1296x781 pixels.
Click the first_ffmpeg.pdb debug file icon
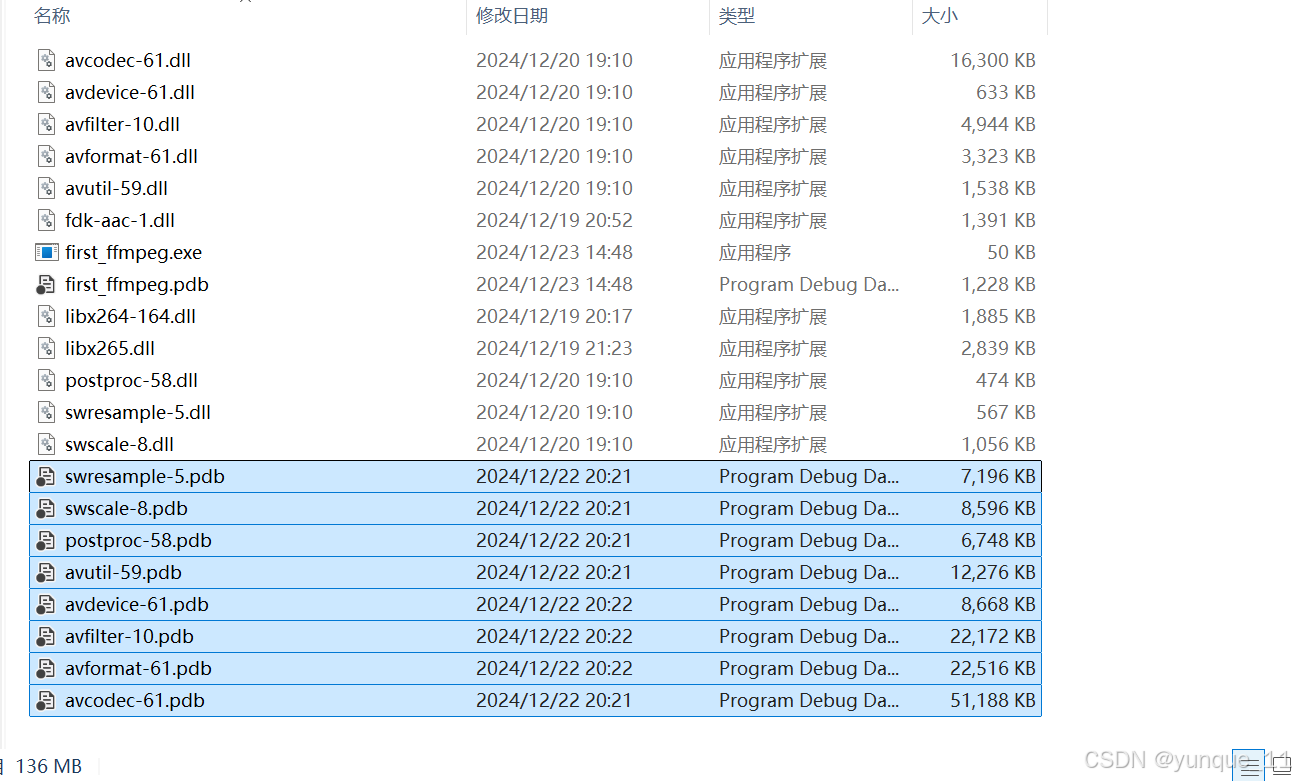click(46, 284)
